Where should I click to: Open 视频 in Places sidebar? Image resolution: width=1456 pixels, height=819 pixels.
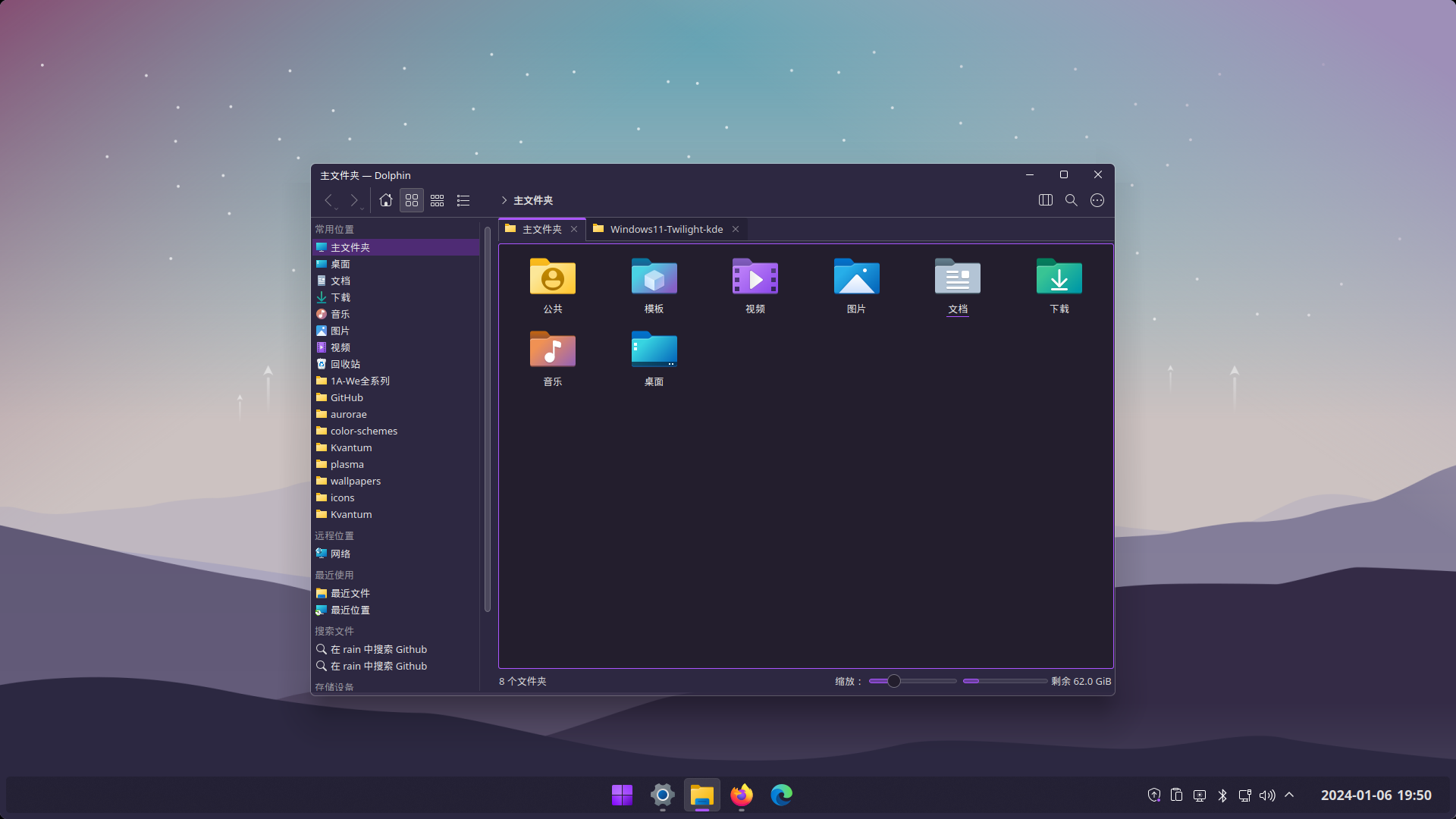(396, 347)
